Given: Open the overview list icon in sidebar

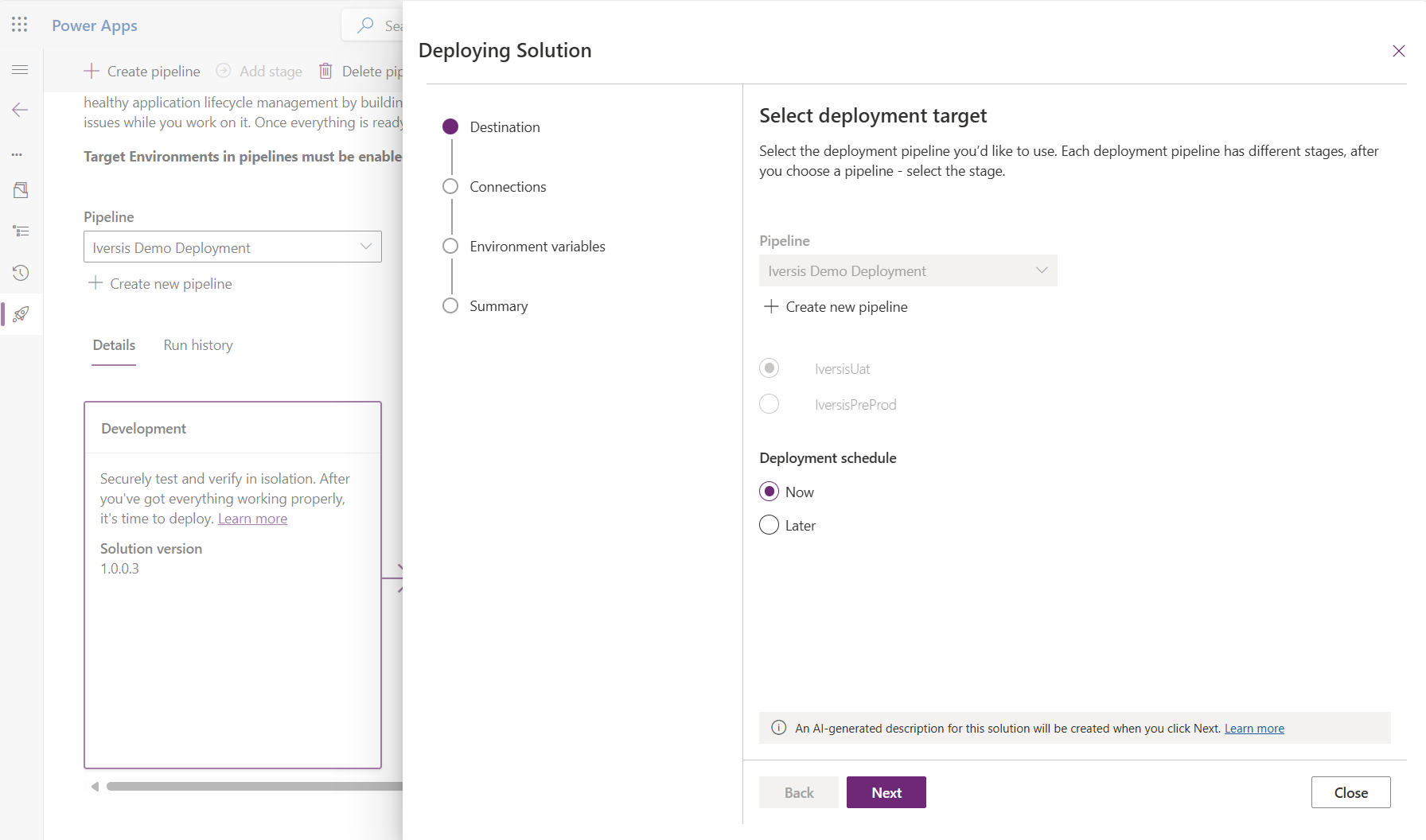Looking at the screenshot, I should point(21,231).
